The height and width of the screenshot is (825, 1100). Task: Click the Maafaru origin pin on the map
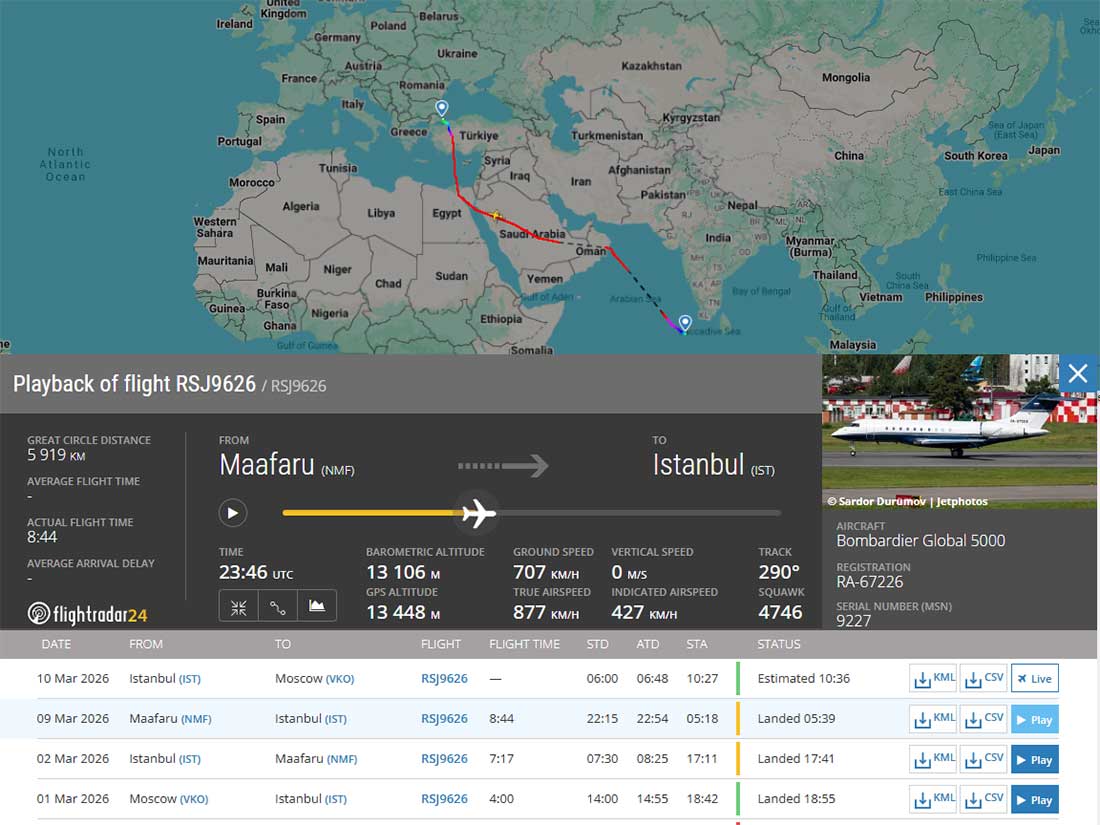(x=685, y=323)
